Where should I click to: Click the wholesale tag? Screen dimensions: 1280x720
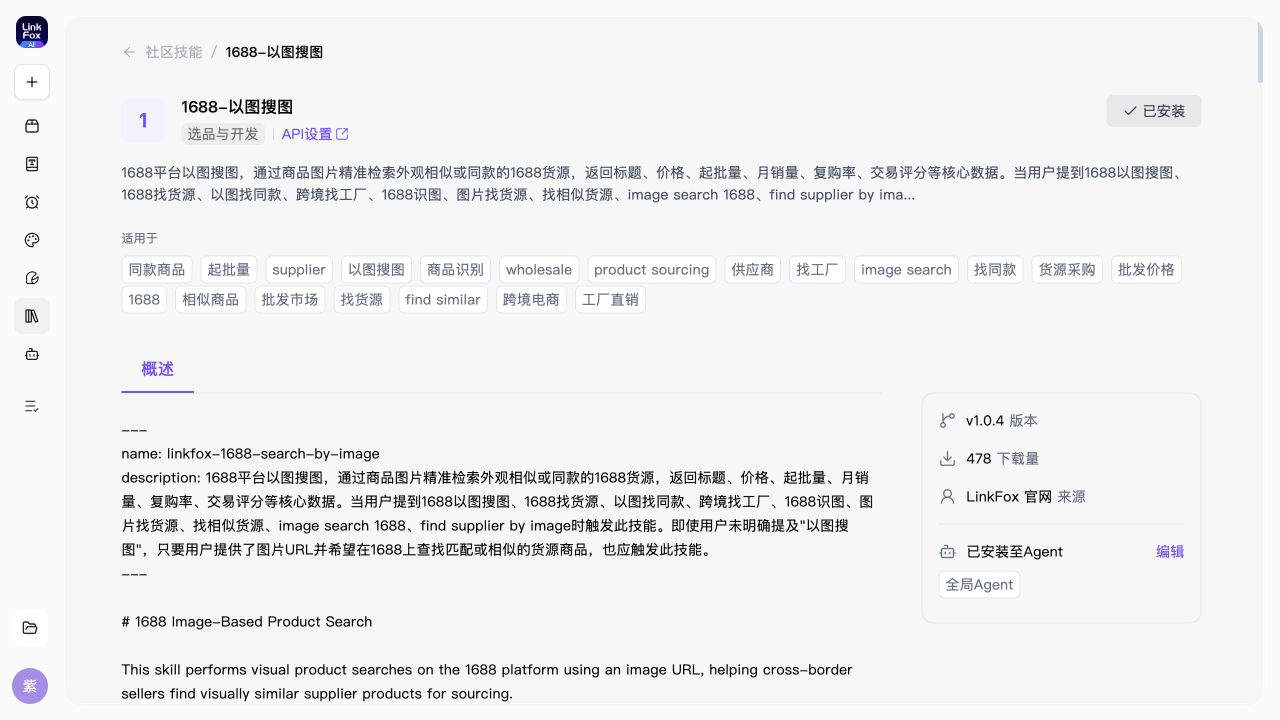pos(539,270)
